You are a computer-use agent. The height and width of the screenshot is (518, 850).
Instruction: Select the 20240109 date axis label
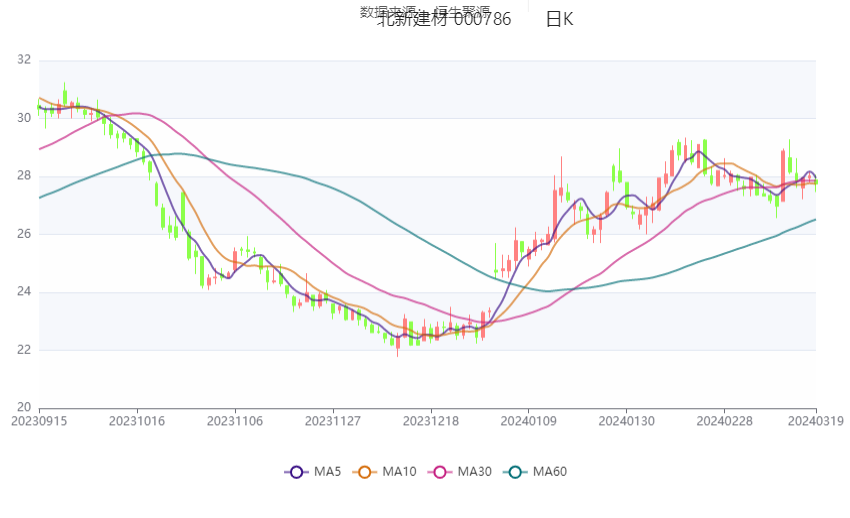click(x=529, y=421)
